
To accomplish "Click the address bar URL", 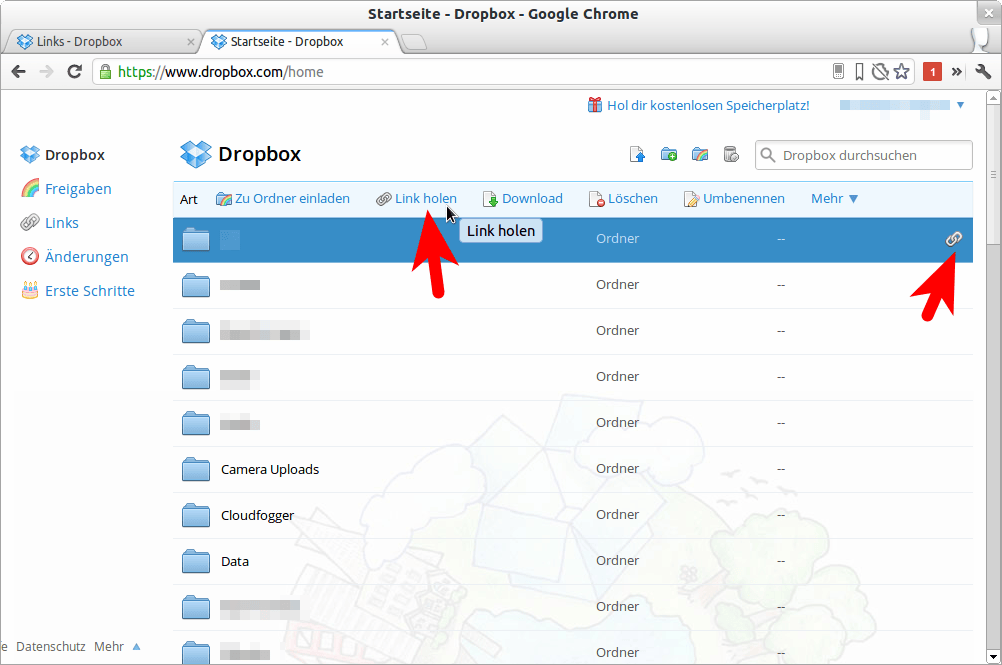I will [x=220, y=72].
